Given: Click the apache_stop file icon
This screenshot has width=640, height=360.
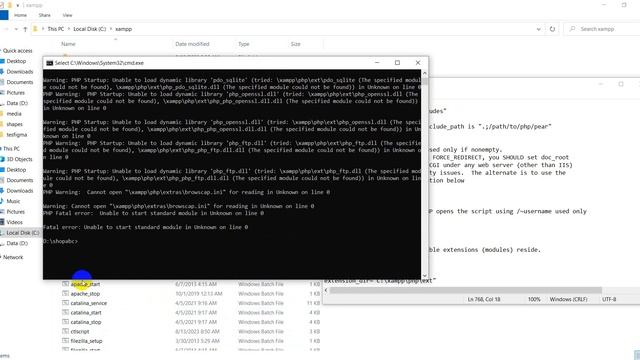Looking at the screenshot, I should (x=65, y=293).
